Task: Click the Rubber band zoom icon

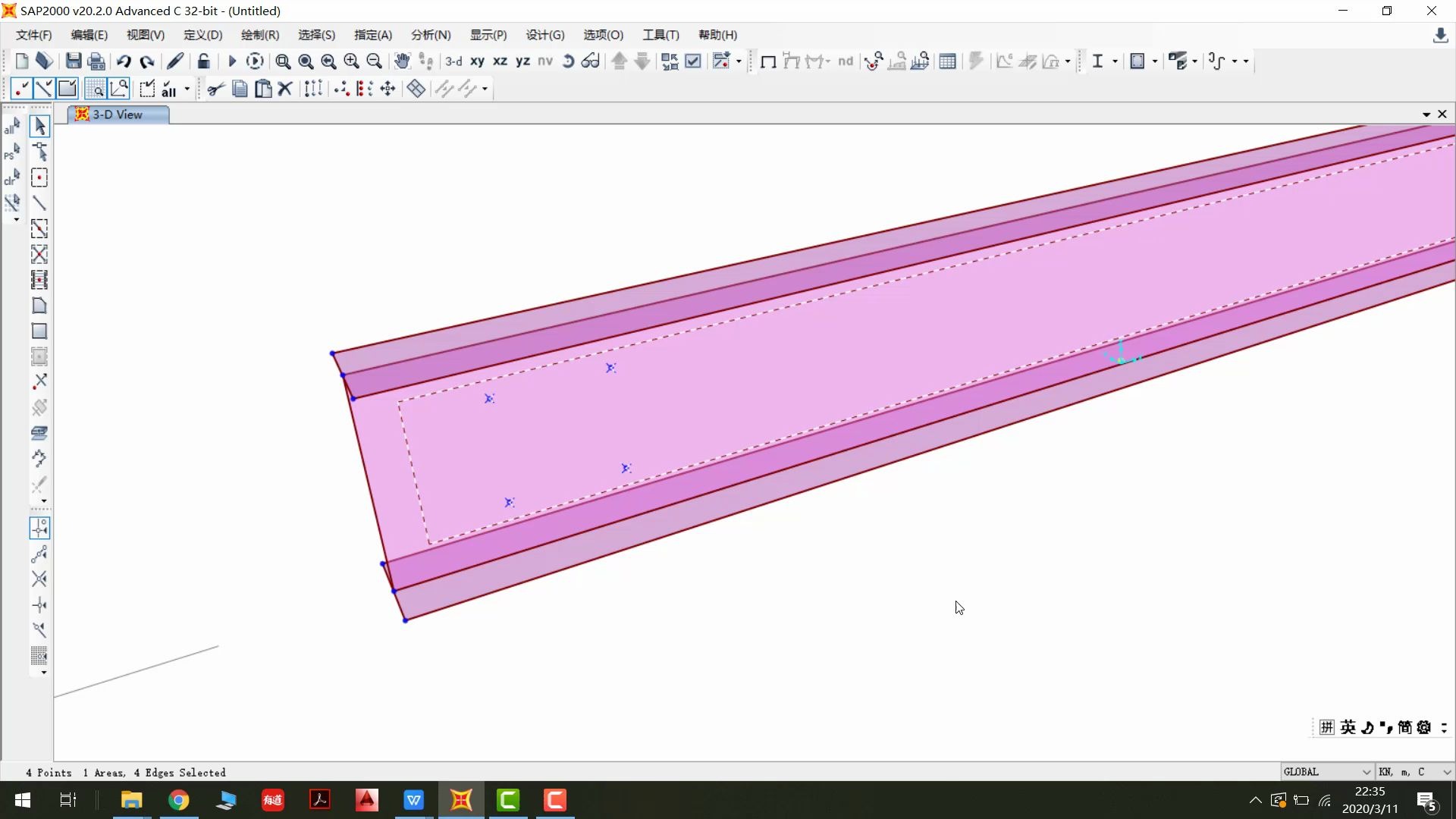Action: click(283, 61)
